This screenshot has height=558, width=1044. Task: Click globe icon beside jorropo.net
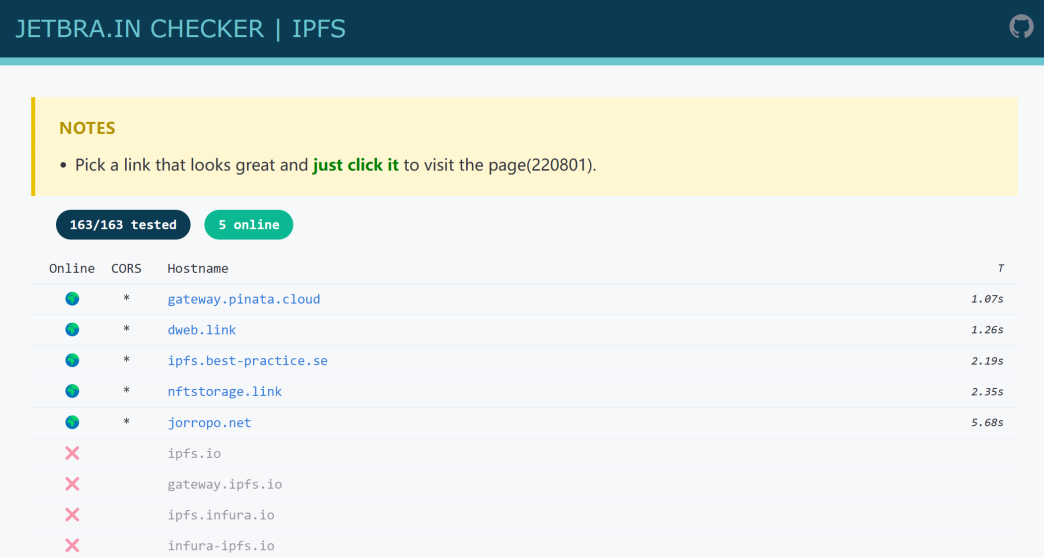click(x=72, y=423)
